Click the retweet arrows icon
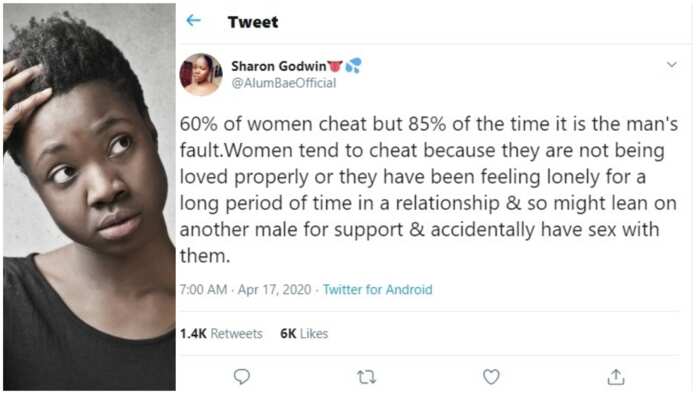Viewport: 700px width, 394px height. coord(367,377)
